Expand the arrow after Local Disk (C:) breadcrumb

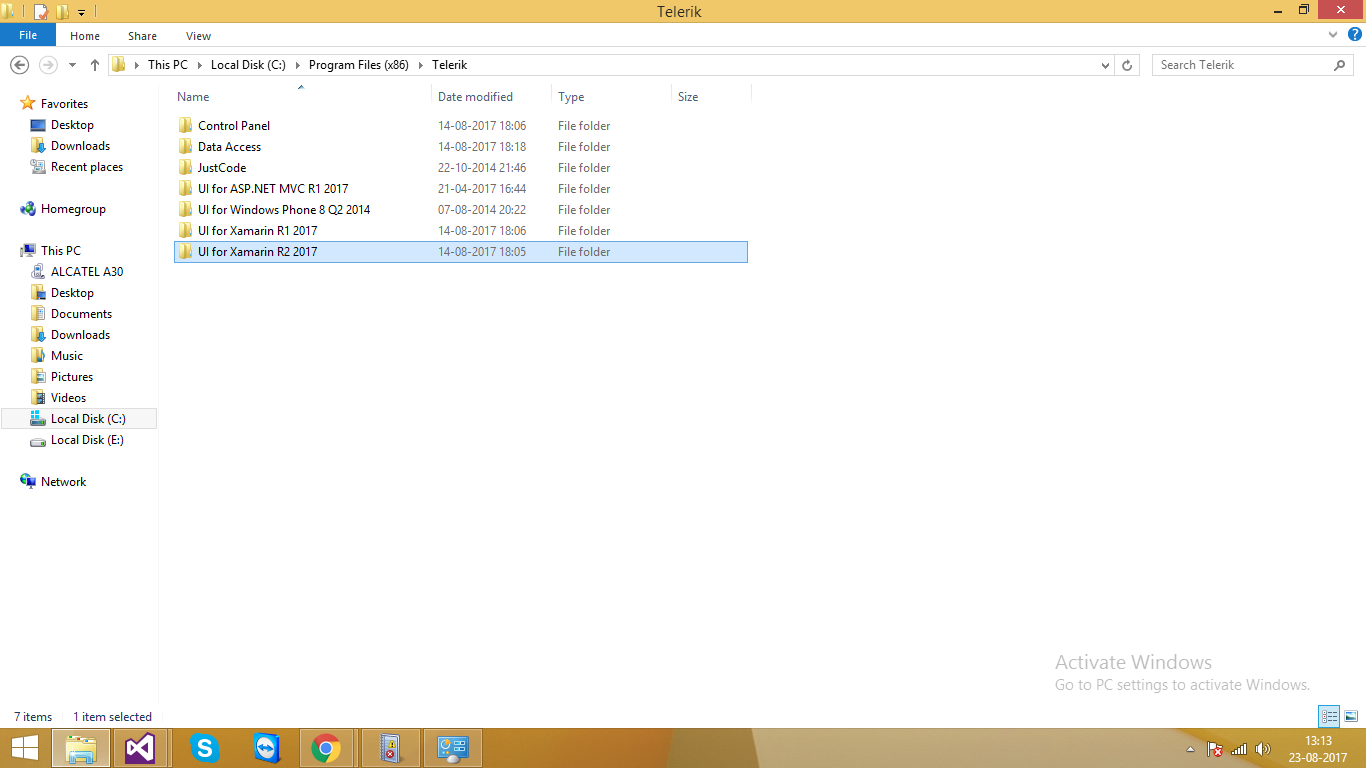point(297,65)
